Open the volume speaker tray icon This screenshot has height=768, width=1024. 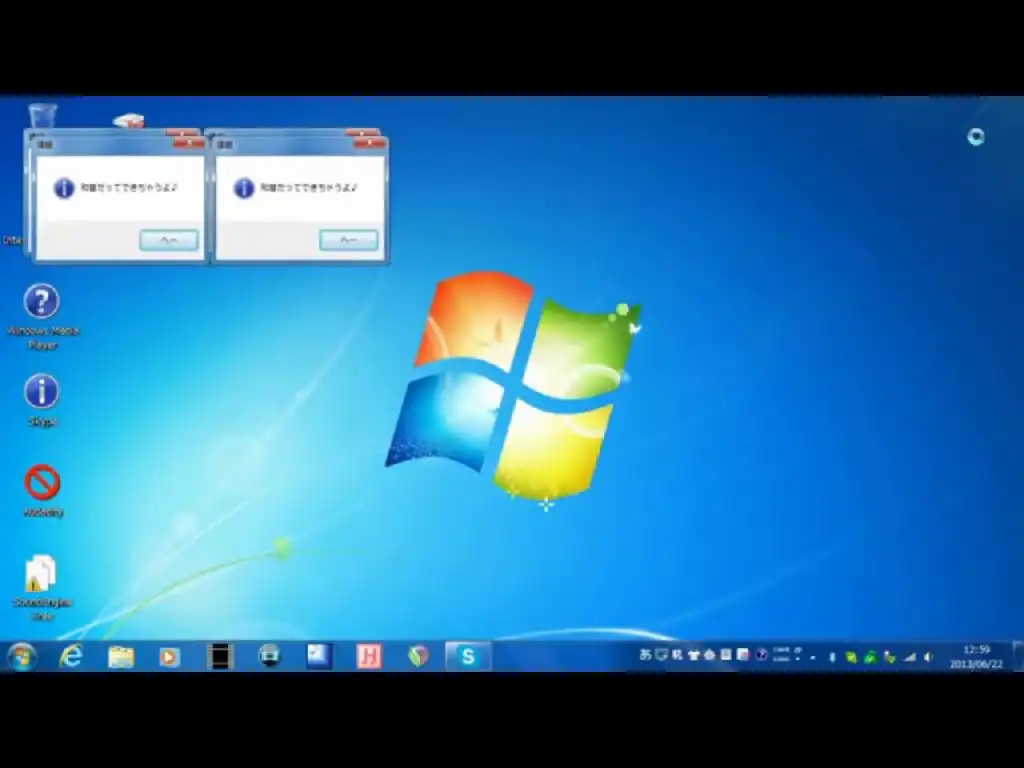pyautogui.click(x=928, y=658)
